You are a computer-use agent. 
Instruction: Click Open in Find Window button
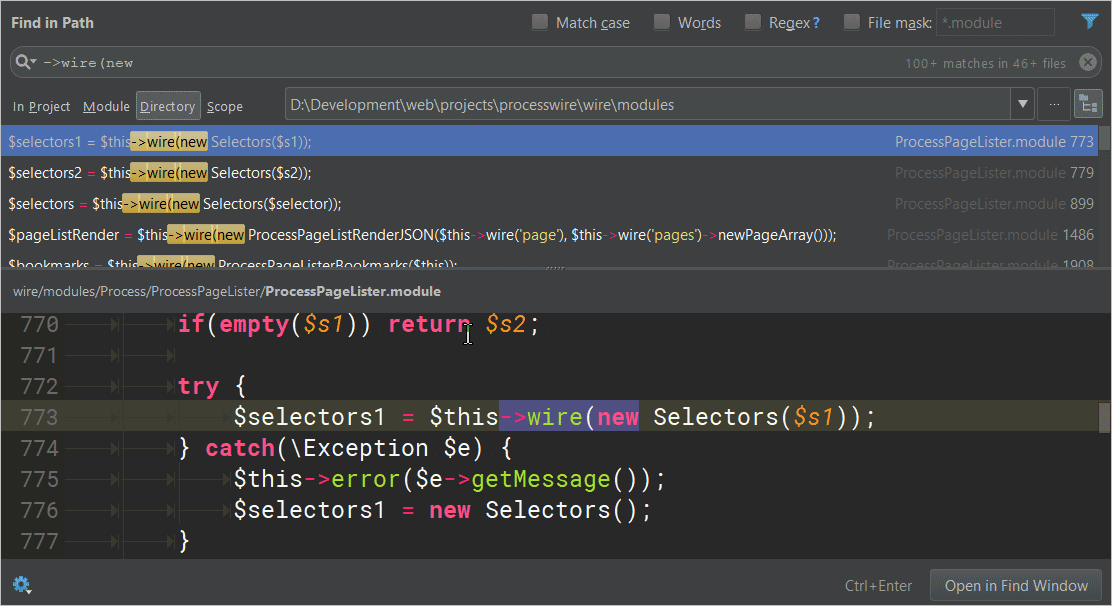pyautogui.click(x=1016, y=585)
